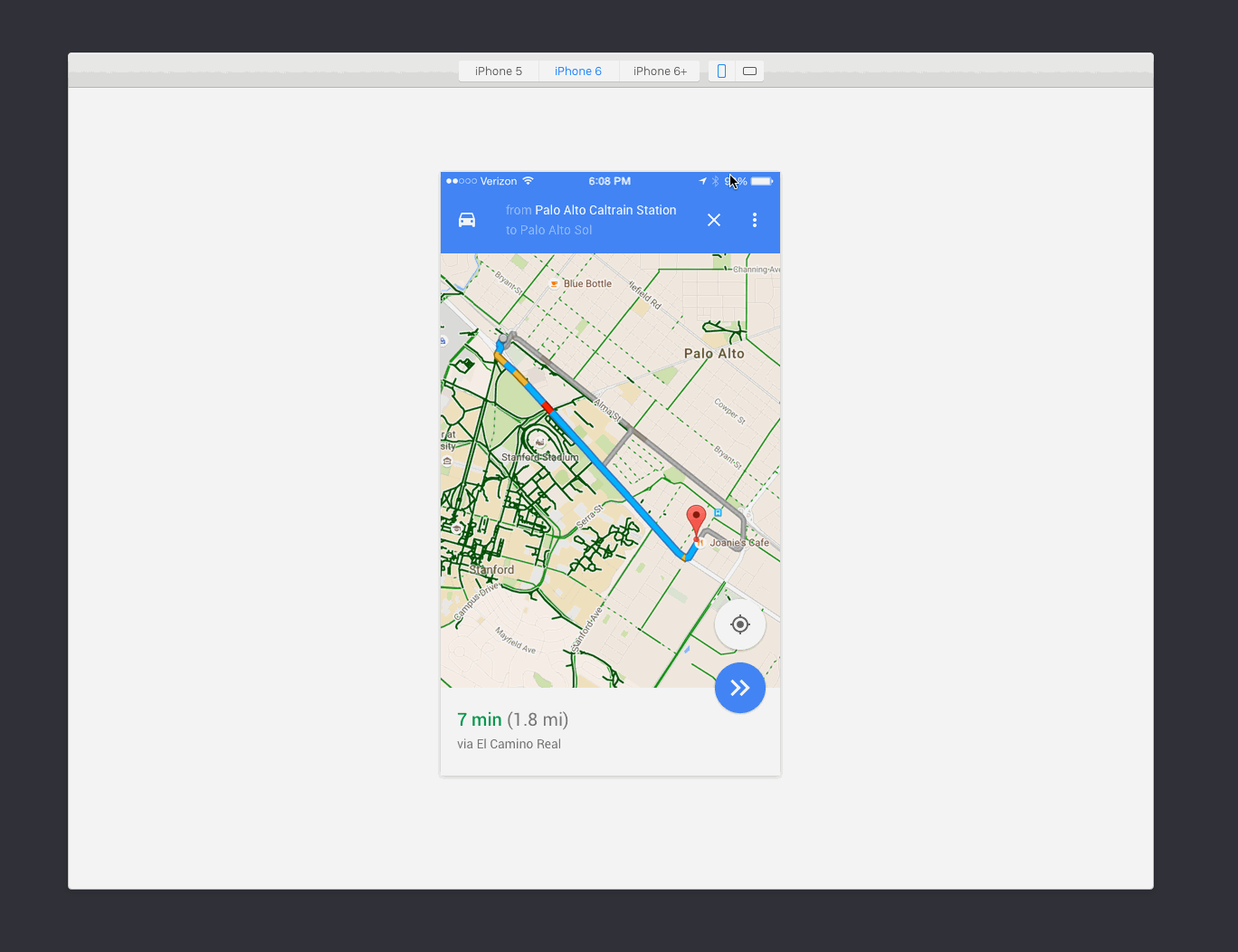Tap the Stanford Stadium marker icon
Viewport: 1238px width, 952px height.
tap(540, 443)
